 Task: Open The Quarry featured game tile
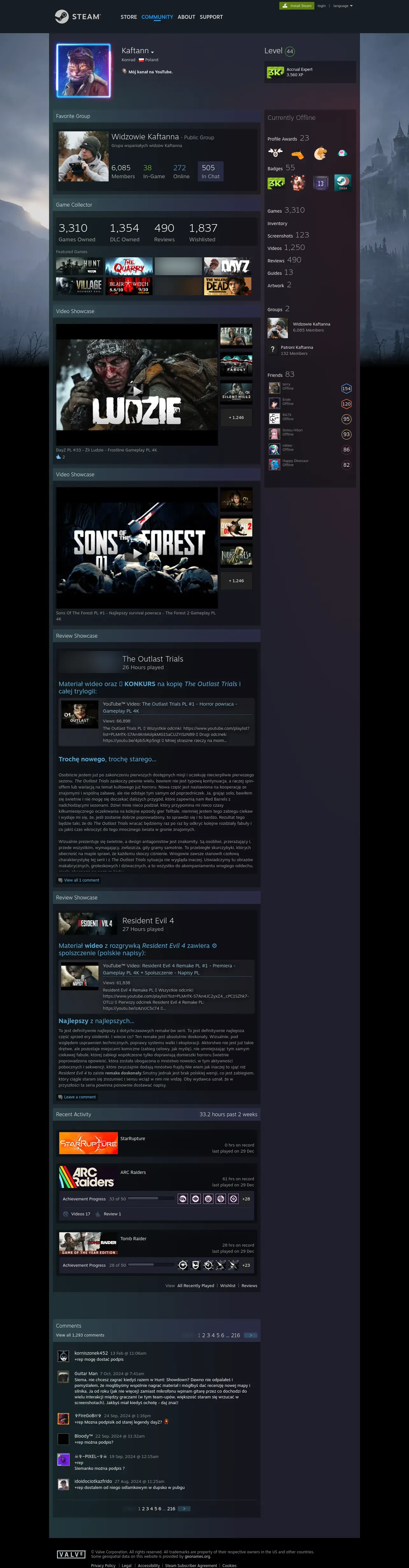coord(129,266)
